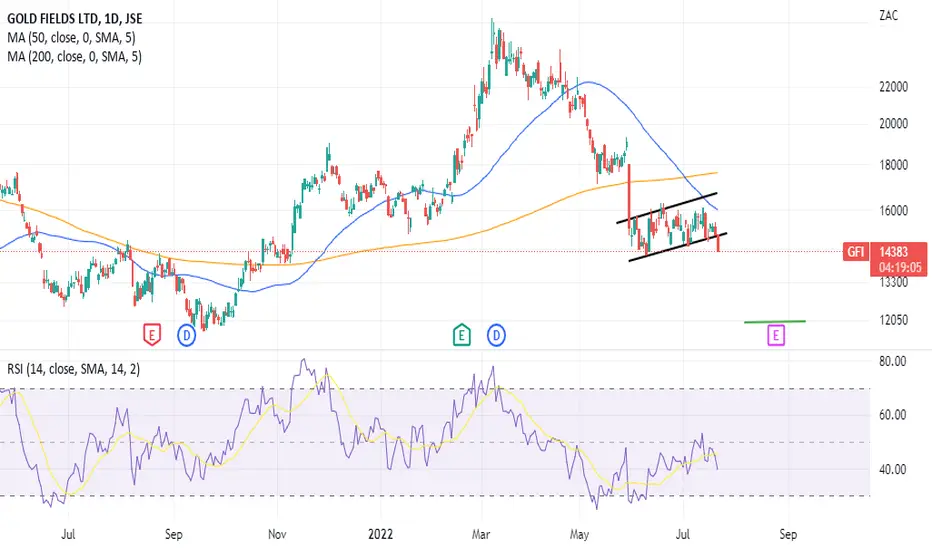Screen dimensions: 932x550
Task: Click the 20000 price axis label
Action: pyautogui.click(x=893, y=124)
